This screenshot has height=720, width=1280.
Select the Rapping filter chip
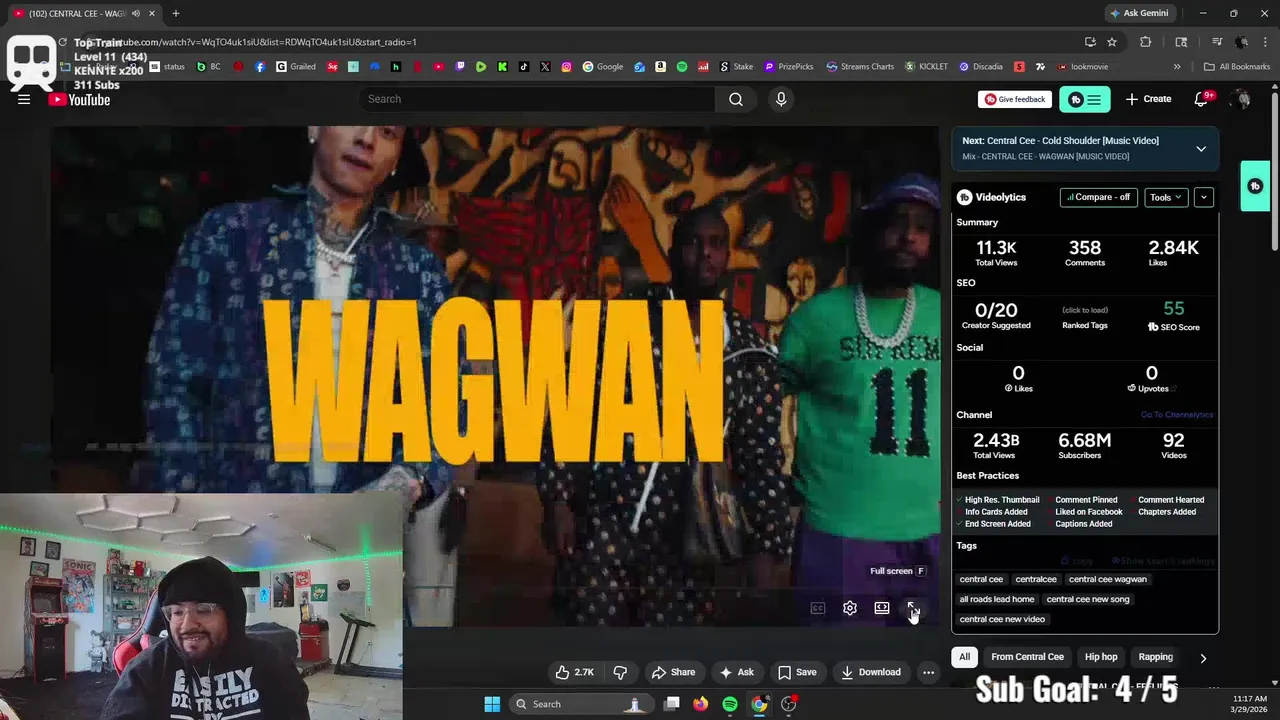(x=1155, y=657)
